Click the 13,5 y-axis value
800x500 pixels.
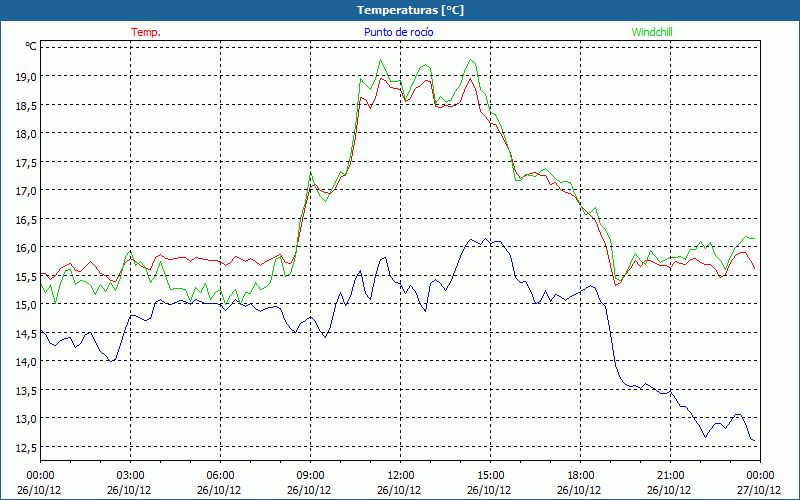[x=28, y=391]
